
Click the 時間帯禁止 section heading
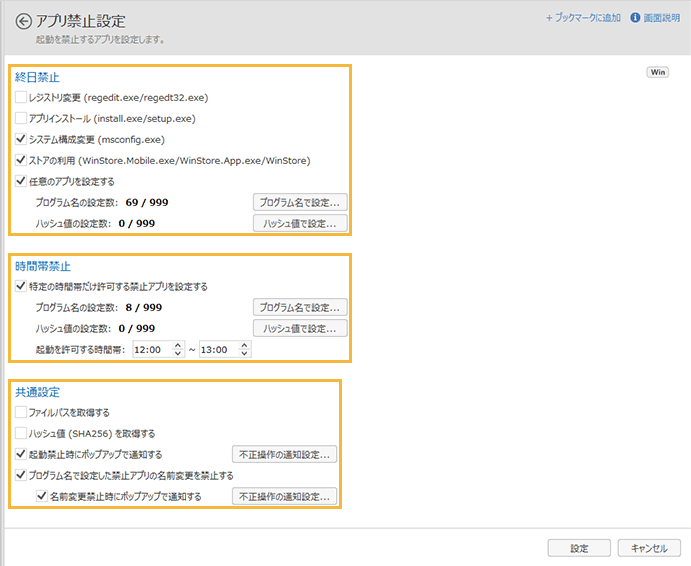click(x=43, y=266)
